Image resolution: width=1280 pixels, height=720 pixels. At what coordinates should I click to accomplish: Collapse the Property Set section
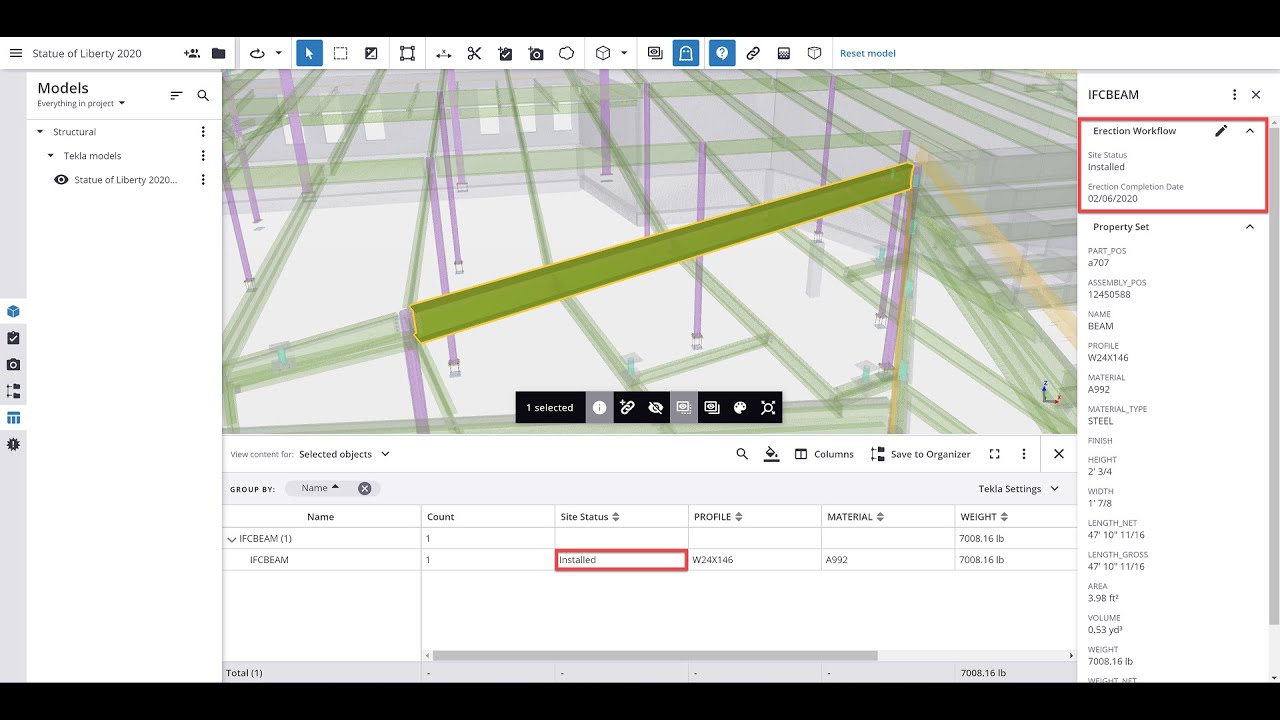click(x=1250, y=227)
